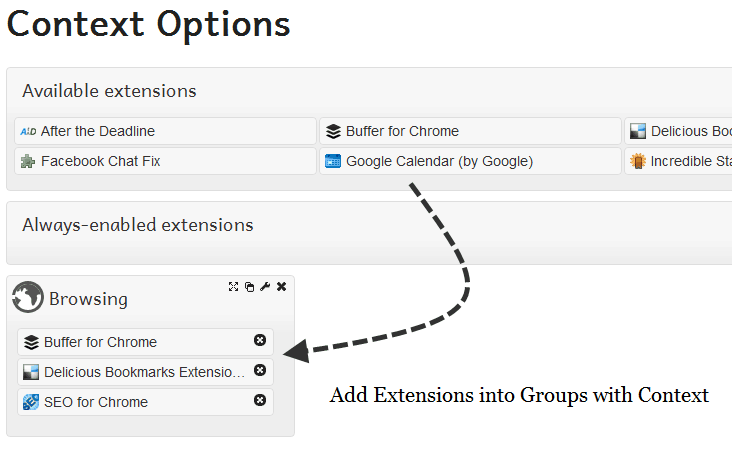This screenshot has height=453, width=732.
Task: Remove Delicious Bookmarks Extension from Browsing group
Action: click(x=260, y=371)
